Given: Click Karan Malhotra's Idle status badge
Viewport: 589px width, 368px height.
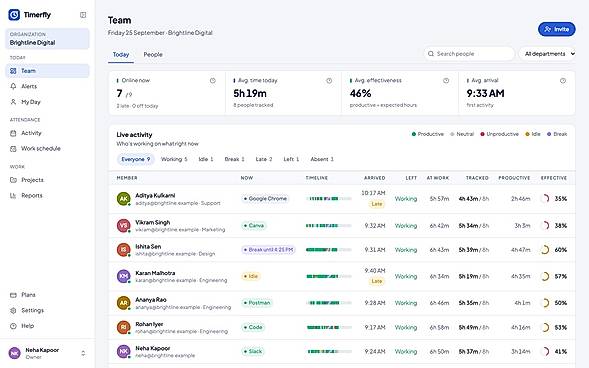Looking at the screenshot, I should coord(251,276).
